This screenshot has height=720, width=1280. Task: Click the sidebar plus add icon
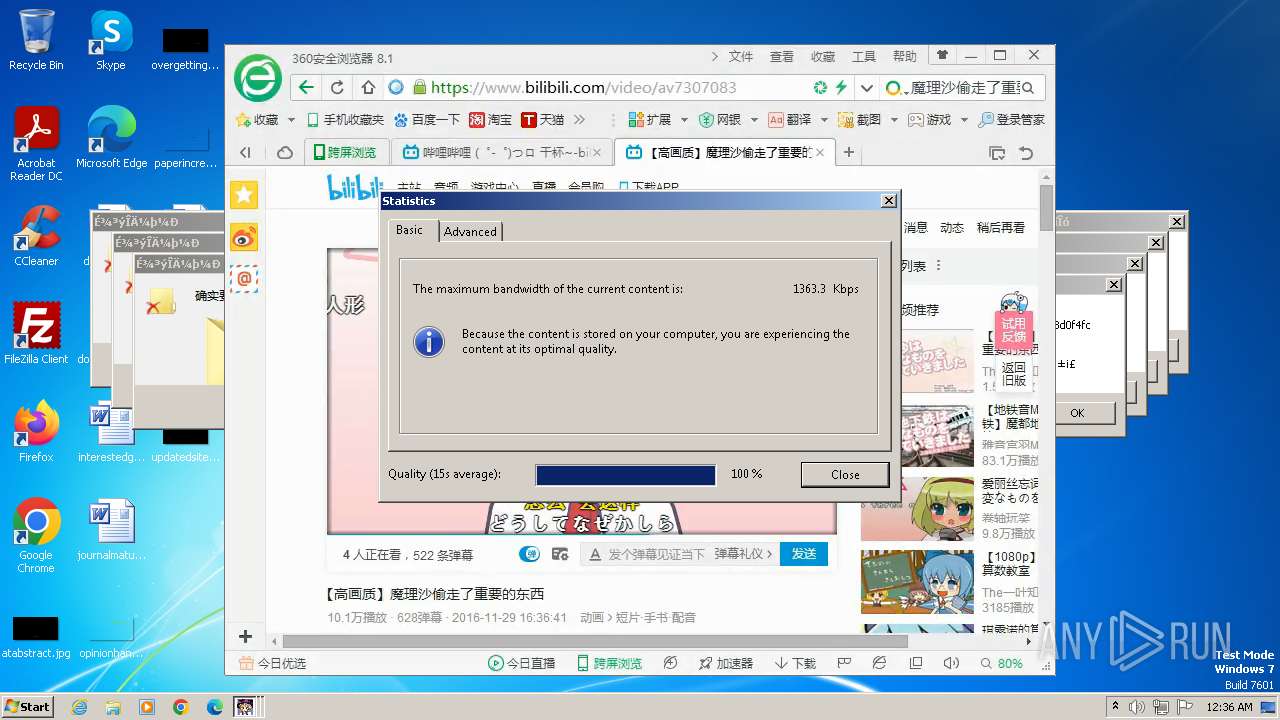245,636
